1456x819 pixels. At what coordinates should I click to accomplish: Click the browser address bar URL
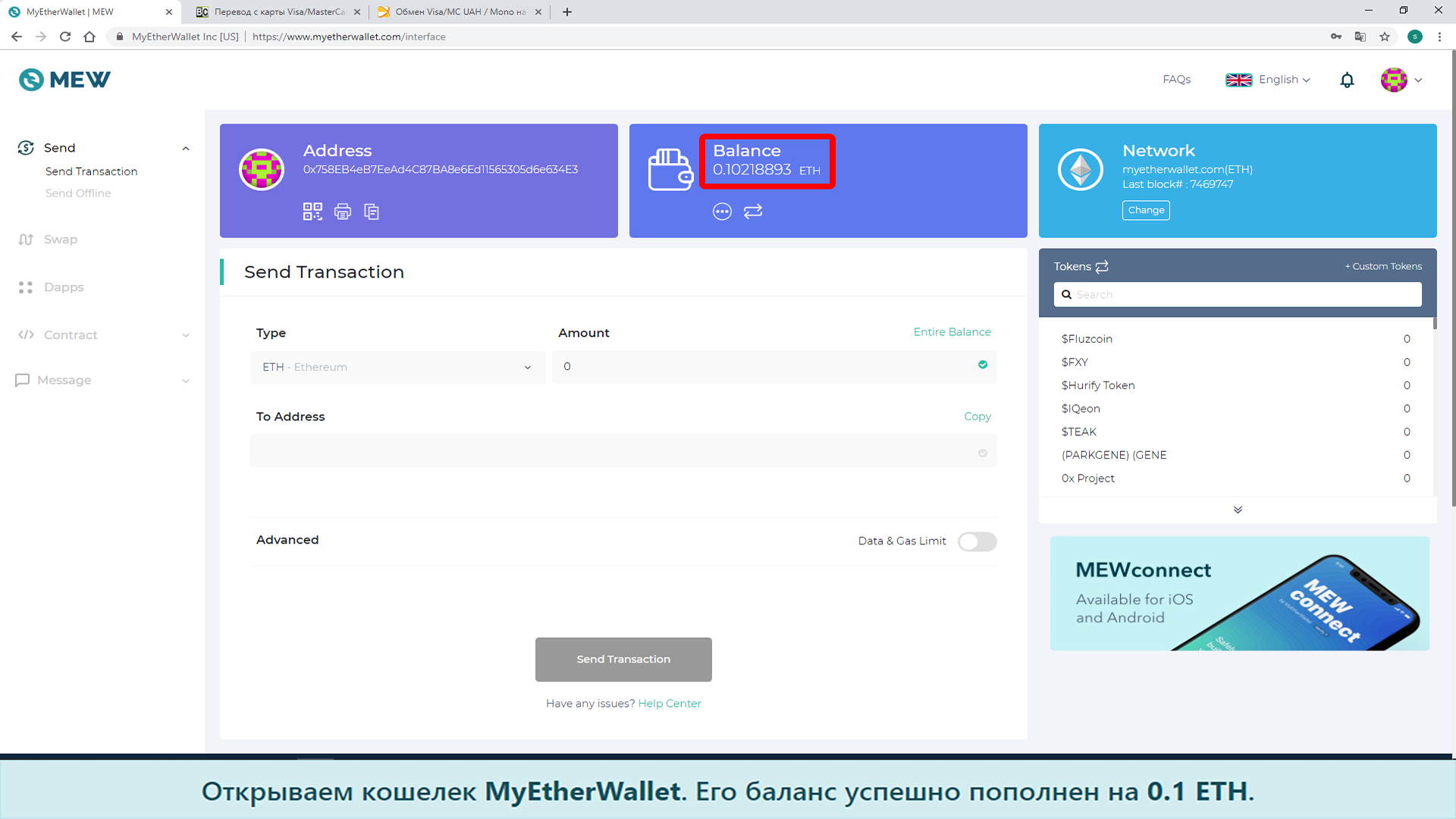point(349,36)
